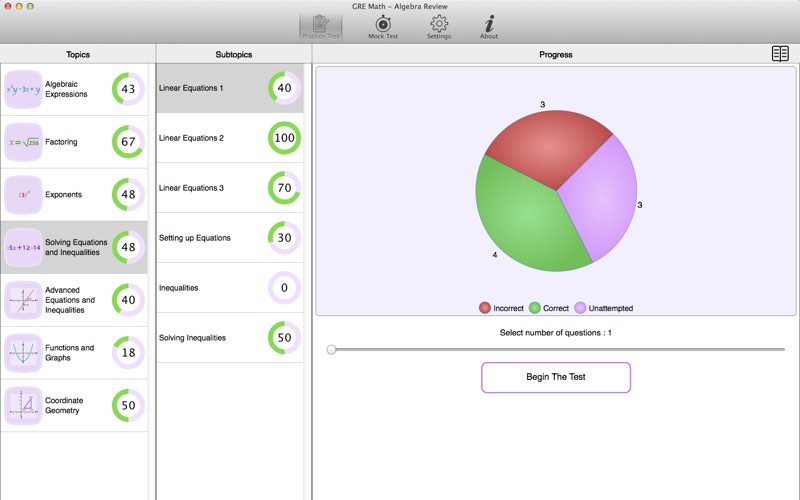Click the yellow minimize window button

click(19, 6)
